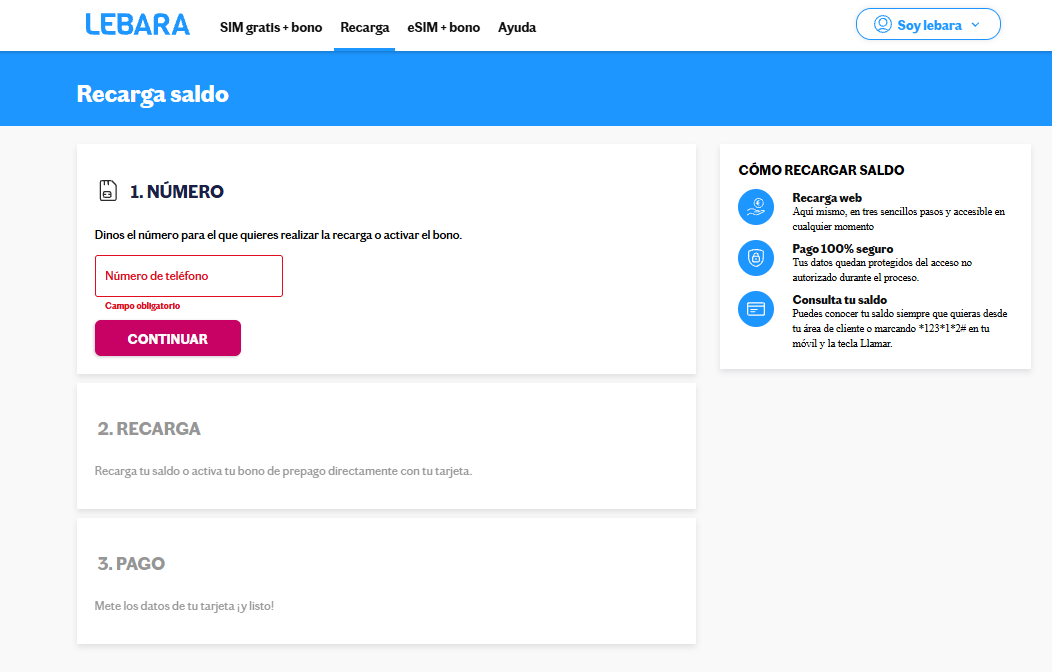The width and height of the screenshot is (1052, 672).
Task: Open the eSIM + bono menu item
Action: click(x=443, y=27)
